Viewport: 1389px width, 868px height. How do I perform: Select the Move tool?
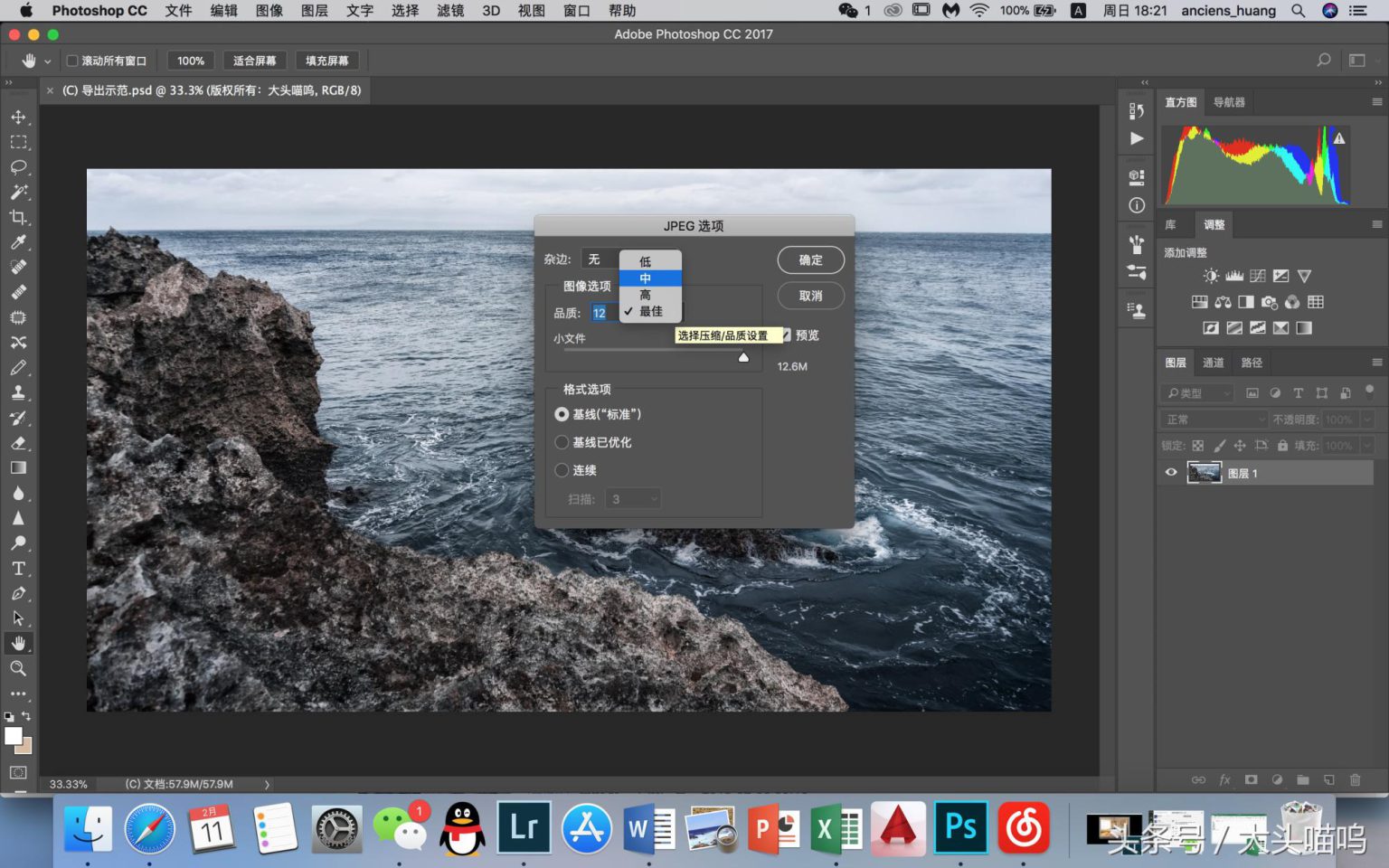pyautogui.click(x=18, y=118)
